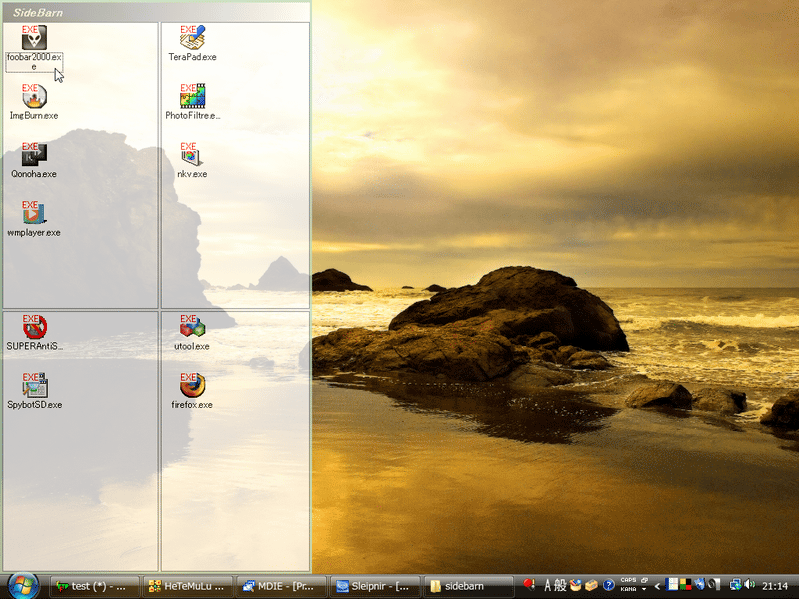The image size is (799, 599).
Task: Open the firefox.exe shortcut
Action: click(192, 386)
